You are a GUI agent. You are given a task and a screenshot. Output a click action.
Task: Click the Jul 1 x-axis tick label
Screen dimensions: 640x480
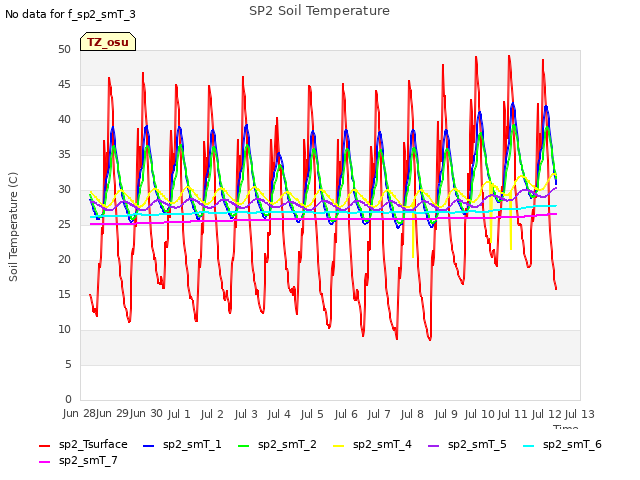coord(179,414)
